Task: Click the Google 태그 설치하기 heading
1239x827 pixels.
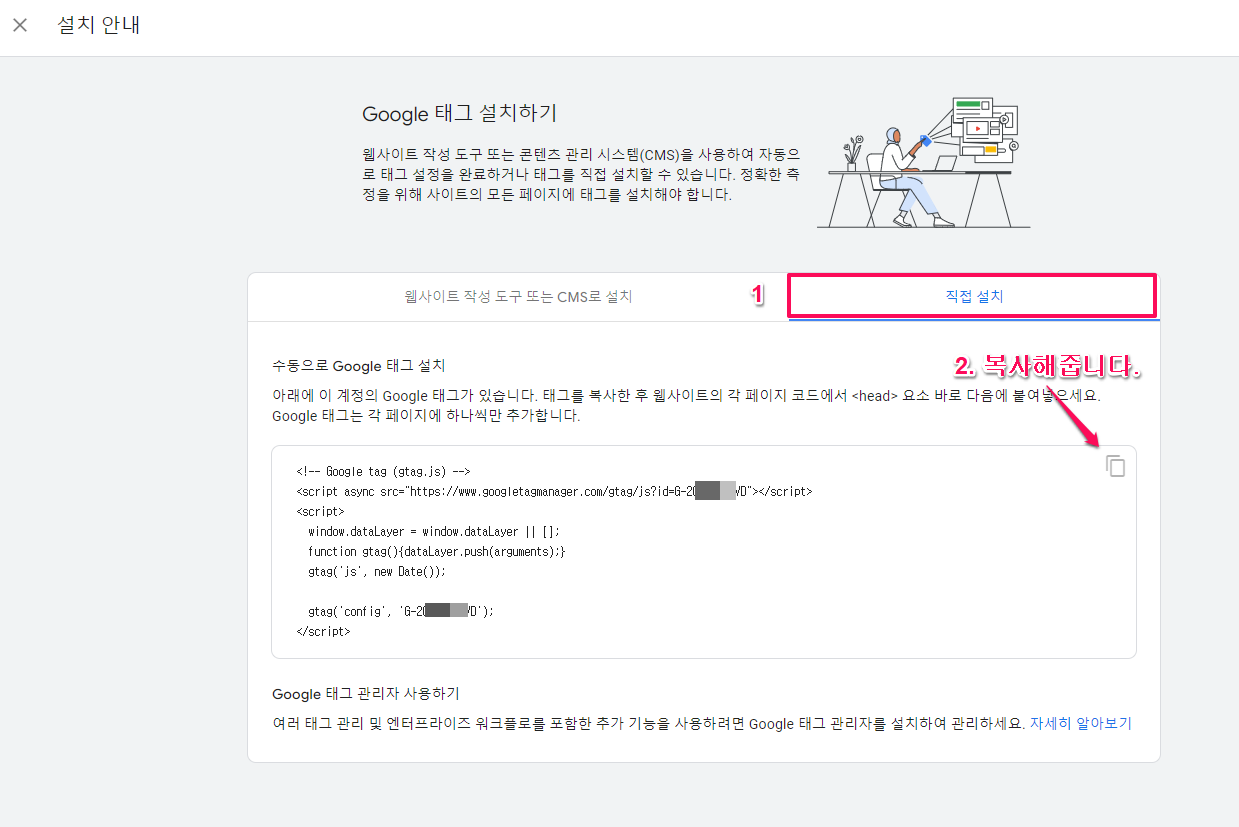Action: pos(460,114)
